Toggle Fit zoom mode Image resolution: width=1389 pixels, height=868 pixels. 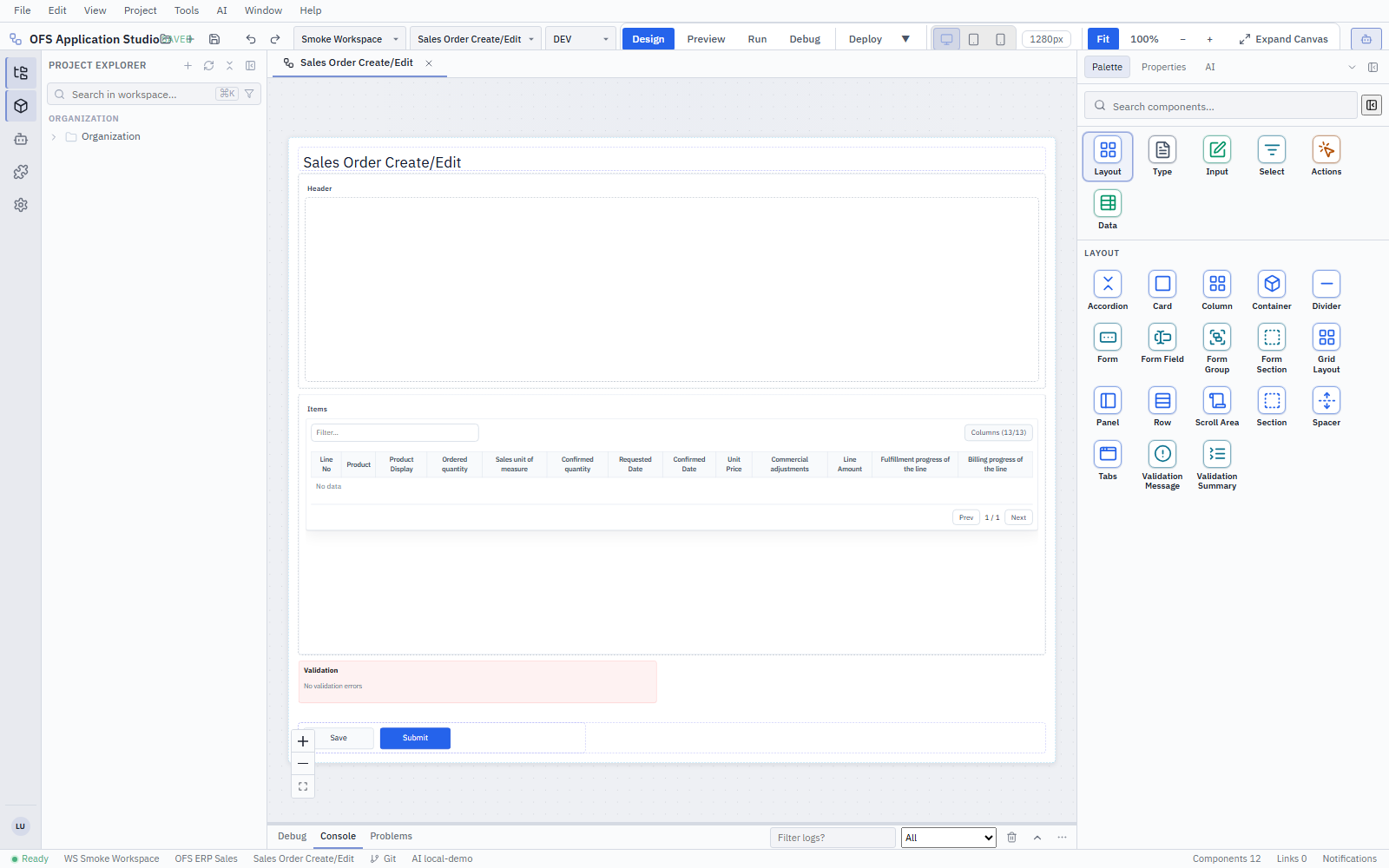coord(1103,39)
